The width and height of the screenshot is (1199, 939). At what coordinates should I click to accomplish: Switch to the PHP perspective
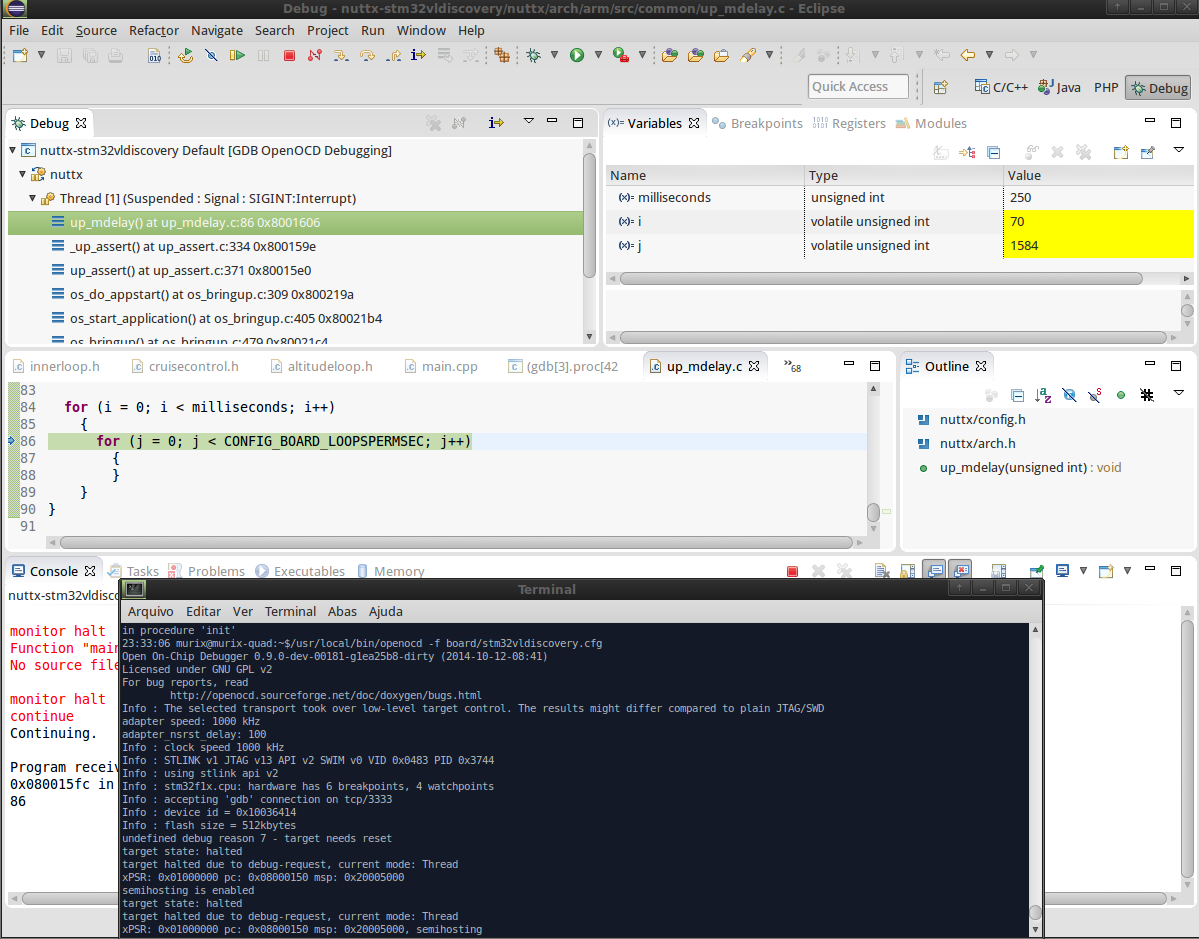tap(1106, 87)
